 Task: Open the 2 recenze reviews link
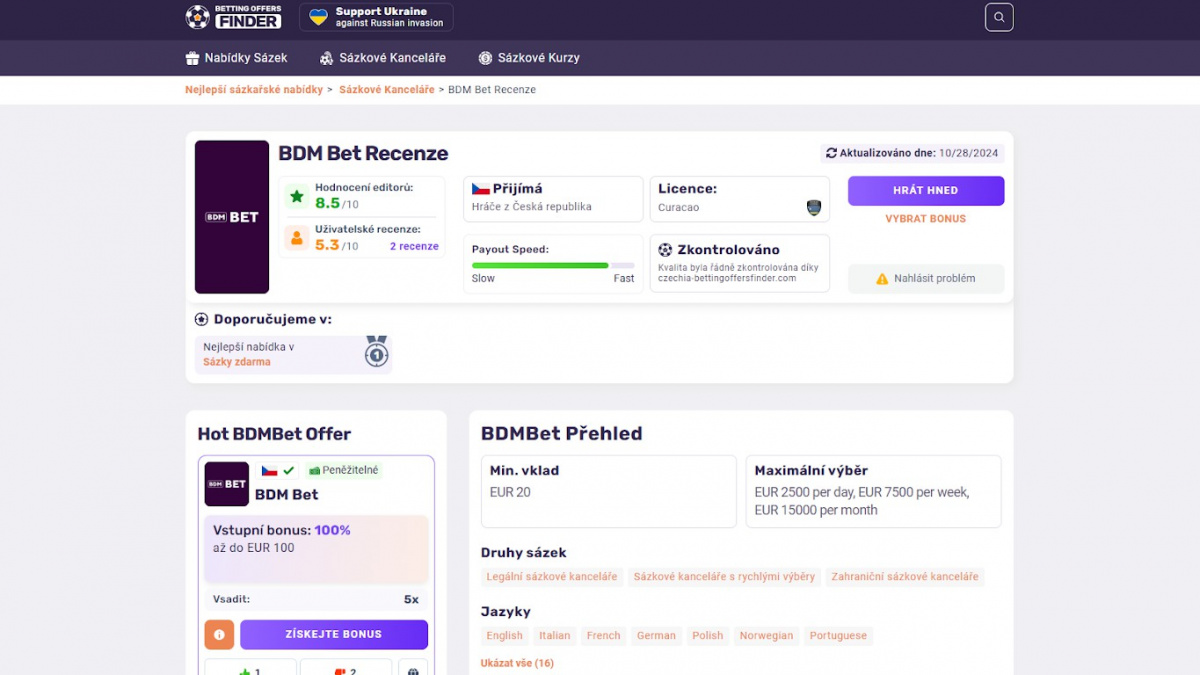413,246
